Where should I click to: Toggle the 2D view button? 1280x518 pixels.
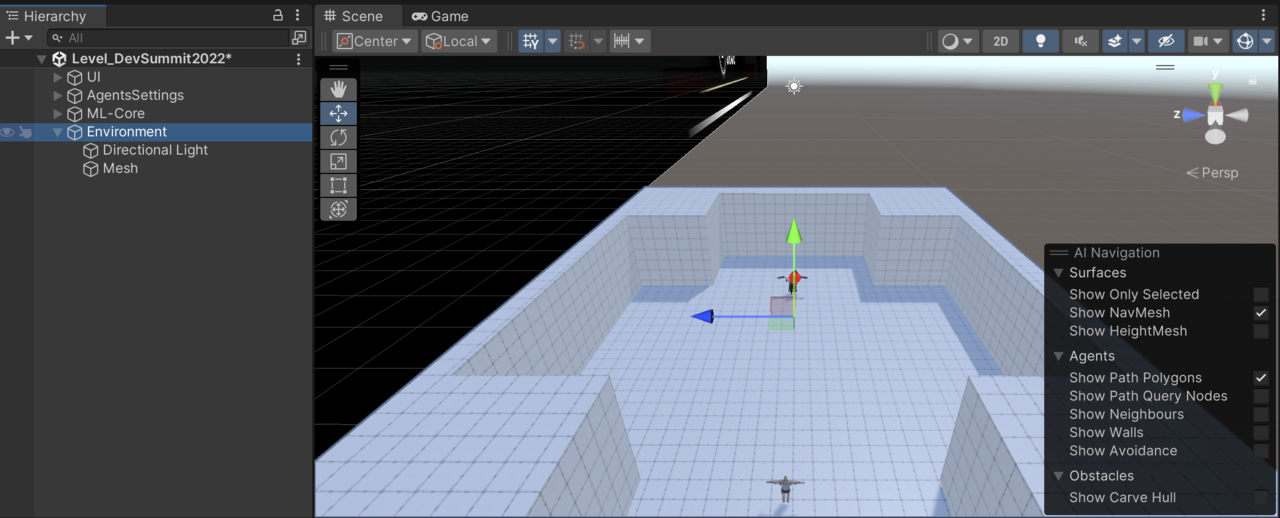pos(1000,41)
